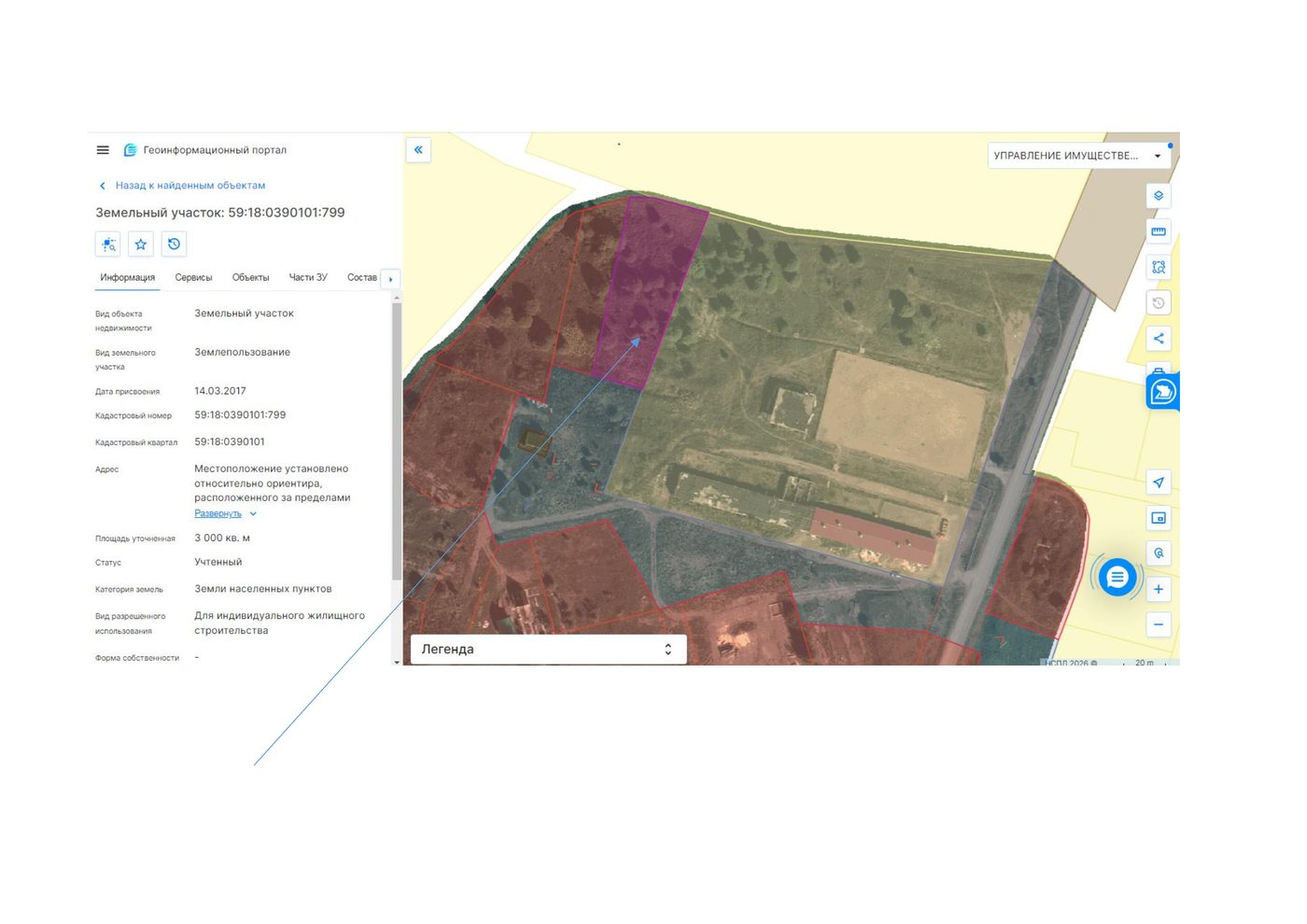This screenshot has width=1307, height=924.
Task: Open the Управление имуществе… dropdown
Action: point(1078,156)
